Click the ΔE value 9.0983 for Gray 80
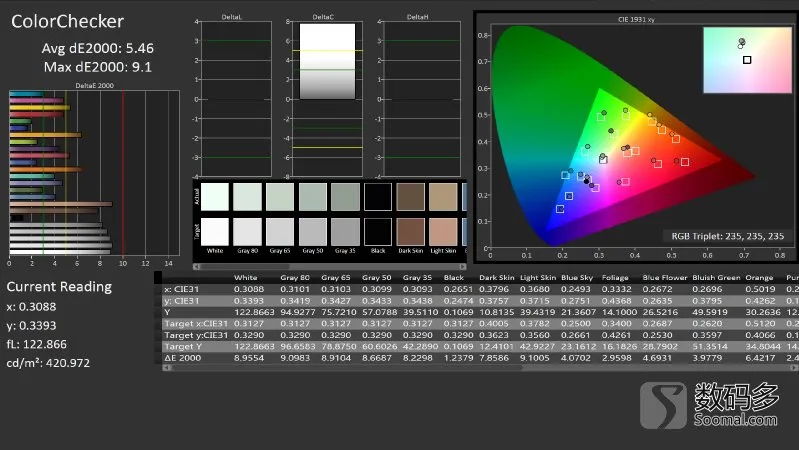 point(295,358)
